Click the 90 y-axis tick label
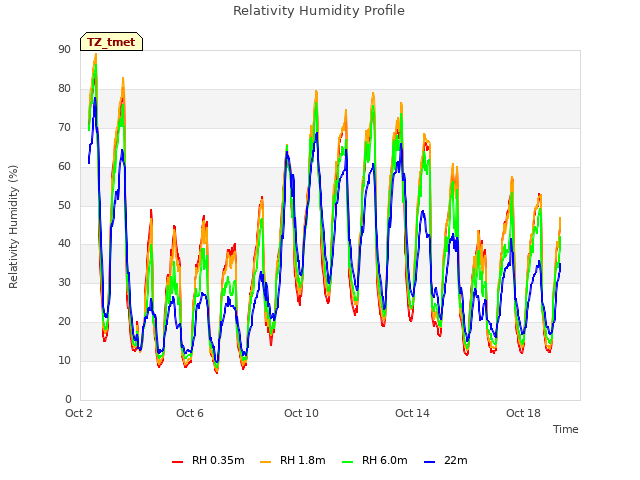The height and width of the screenshot is (480, 640). [x=64, y=49]
